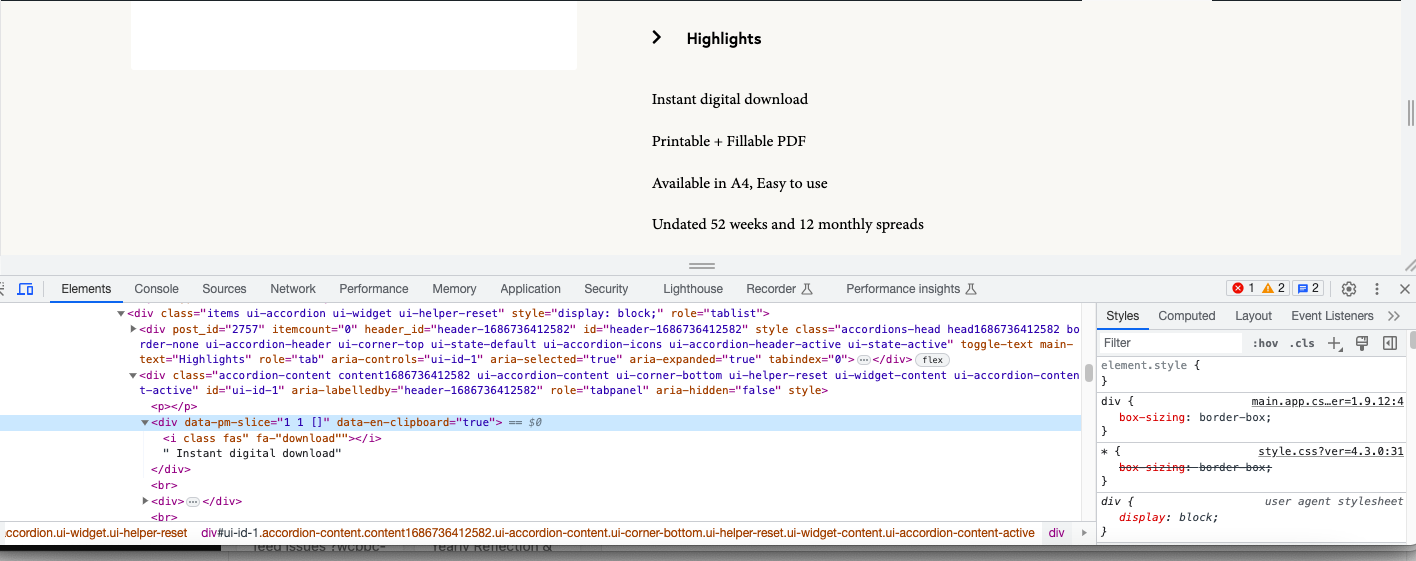This screenshot has width=1416, height=561.
Task: Focus the Styles Filter input field
Action: coord(1172,343)
